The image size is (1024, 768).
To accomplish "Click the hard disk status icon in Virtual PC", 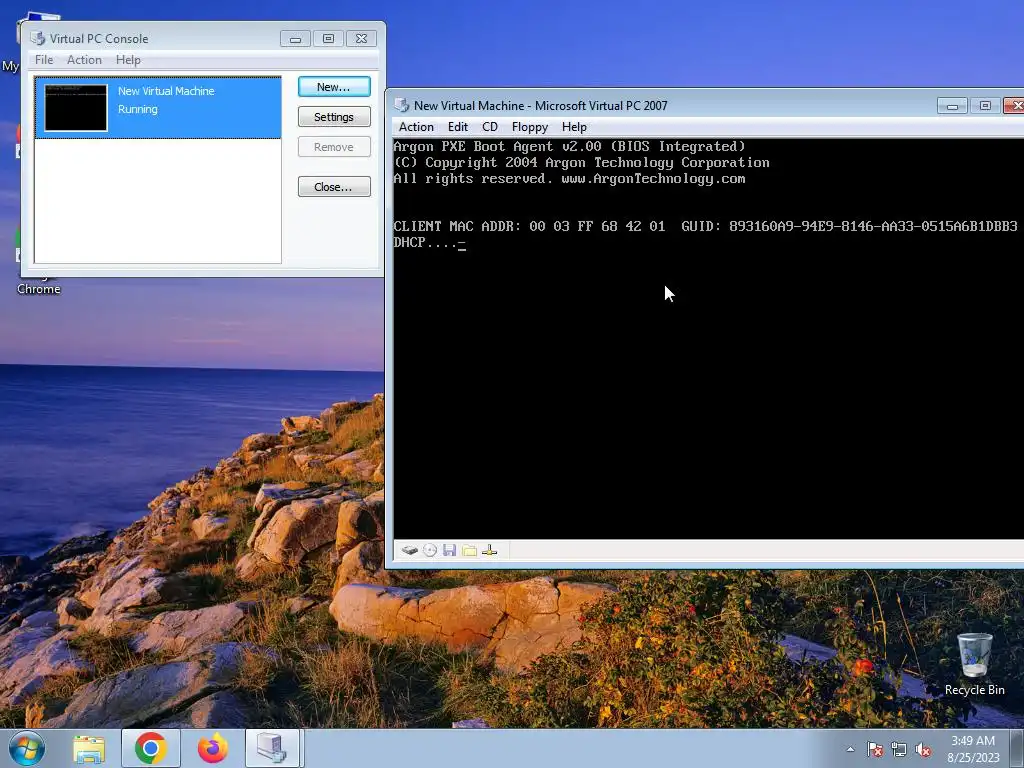I will coord(409,551).
